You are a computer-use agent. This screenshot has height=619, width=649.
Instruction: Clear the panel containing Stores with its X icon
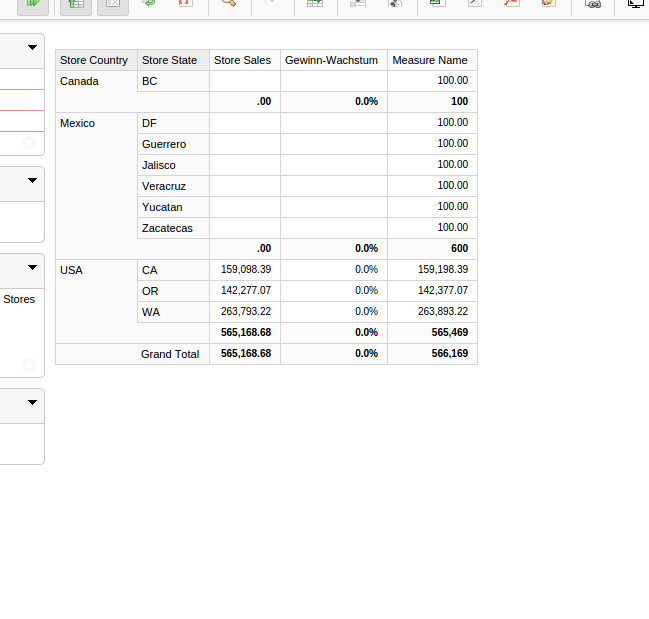pyautogui.click(x=29, y=365)
